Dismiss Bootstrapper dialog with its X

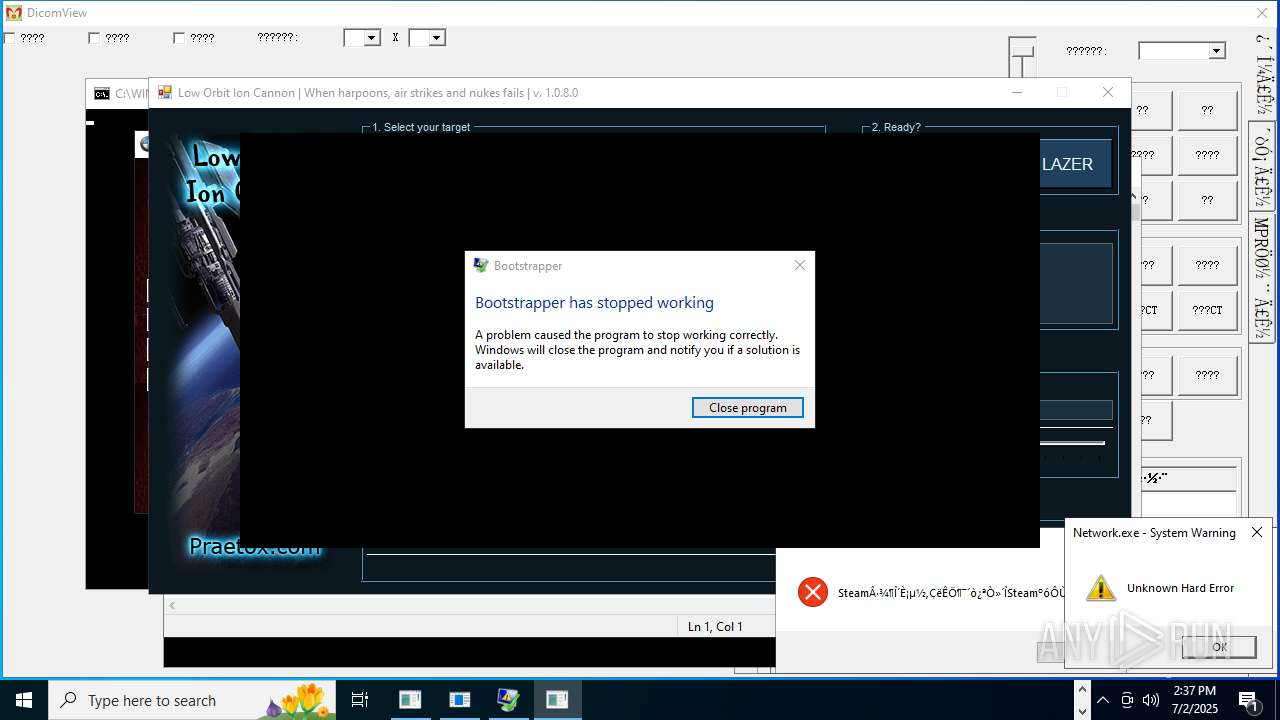(799, 265)
